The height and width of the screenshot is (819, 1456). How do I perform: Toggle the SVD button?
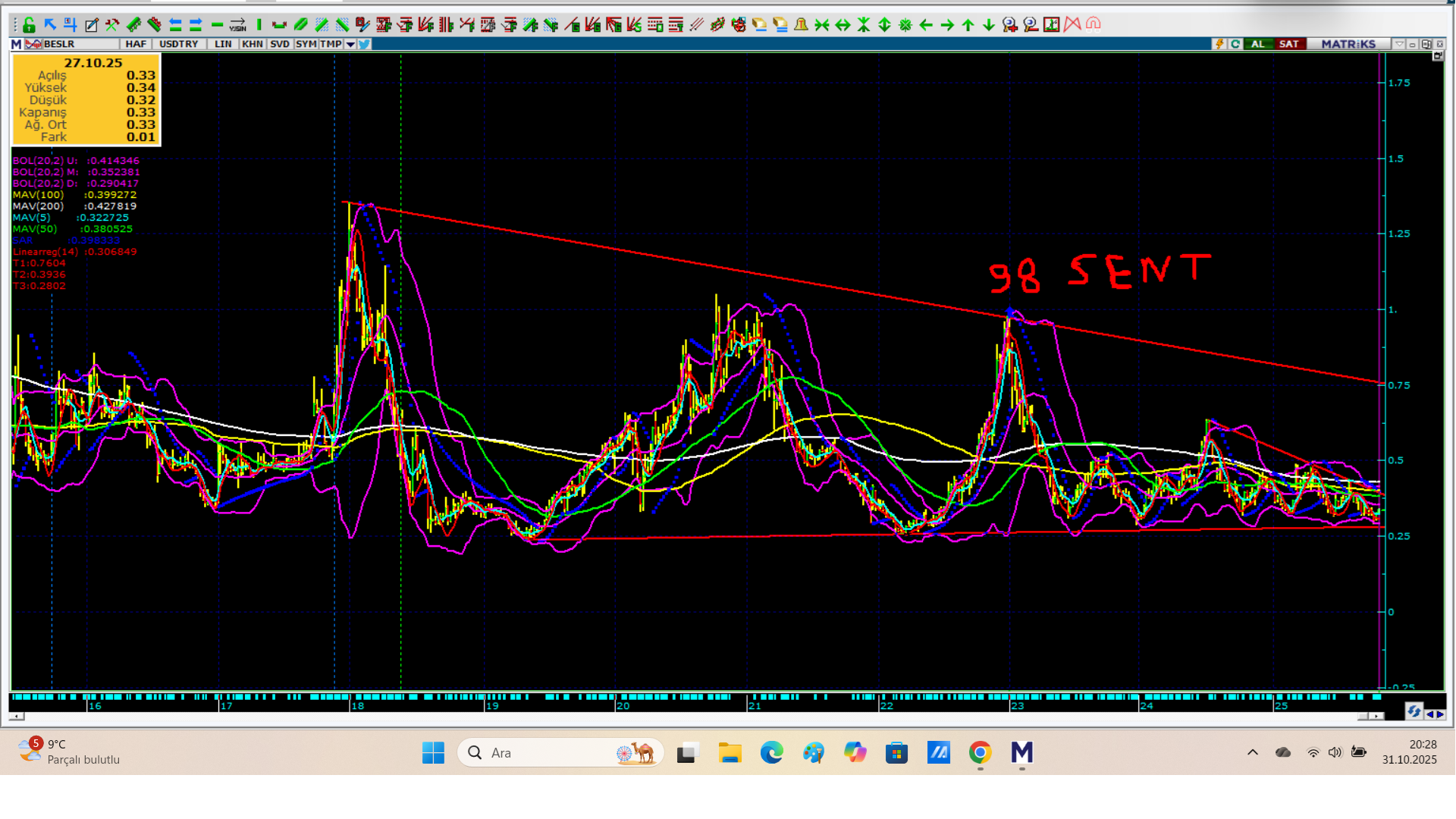[280, 44]
